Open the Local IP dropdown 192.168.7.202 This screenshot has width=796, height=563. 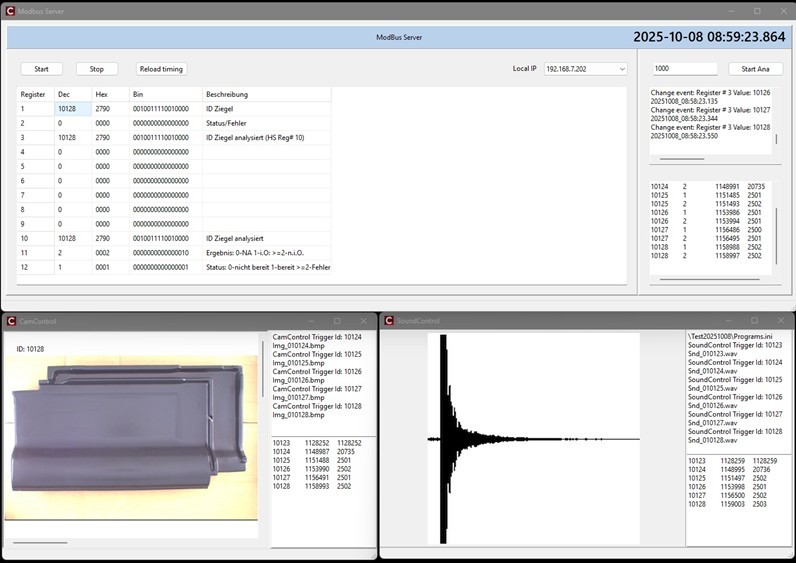[x=586, y=69]
